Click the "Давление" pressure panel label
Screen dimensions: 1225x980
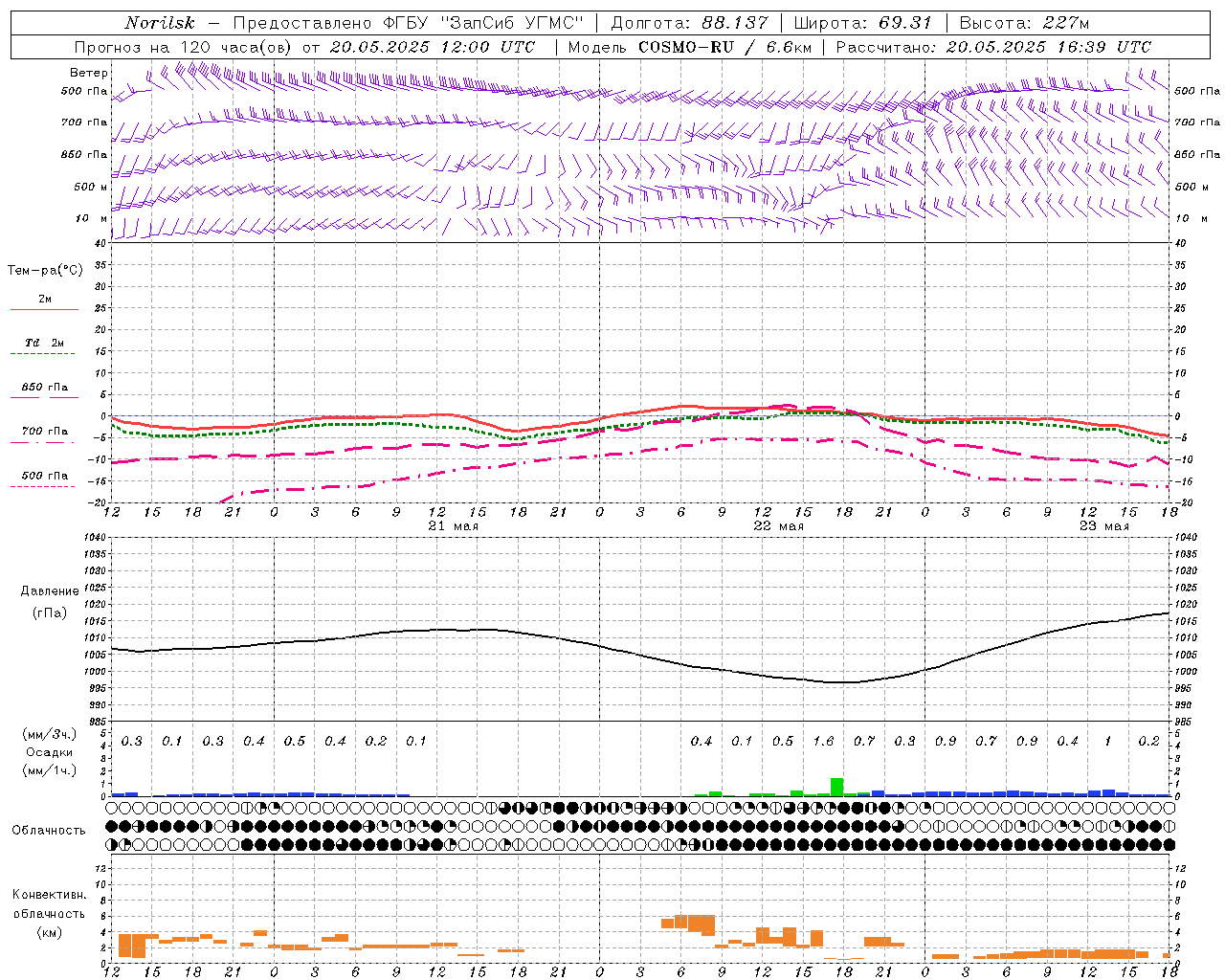pyautogui.click(x=50, y=591)
